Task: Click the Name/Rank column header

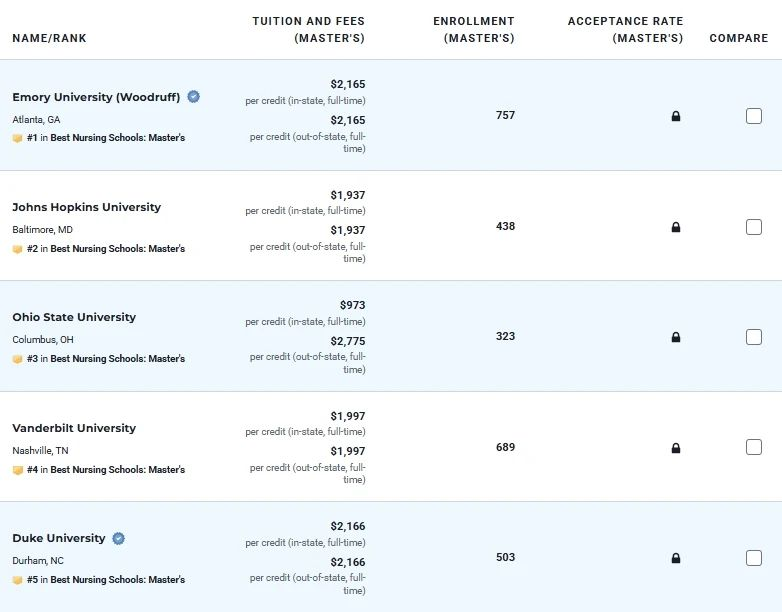Action: [49, 39]
